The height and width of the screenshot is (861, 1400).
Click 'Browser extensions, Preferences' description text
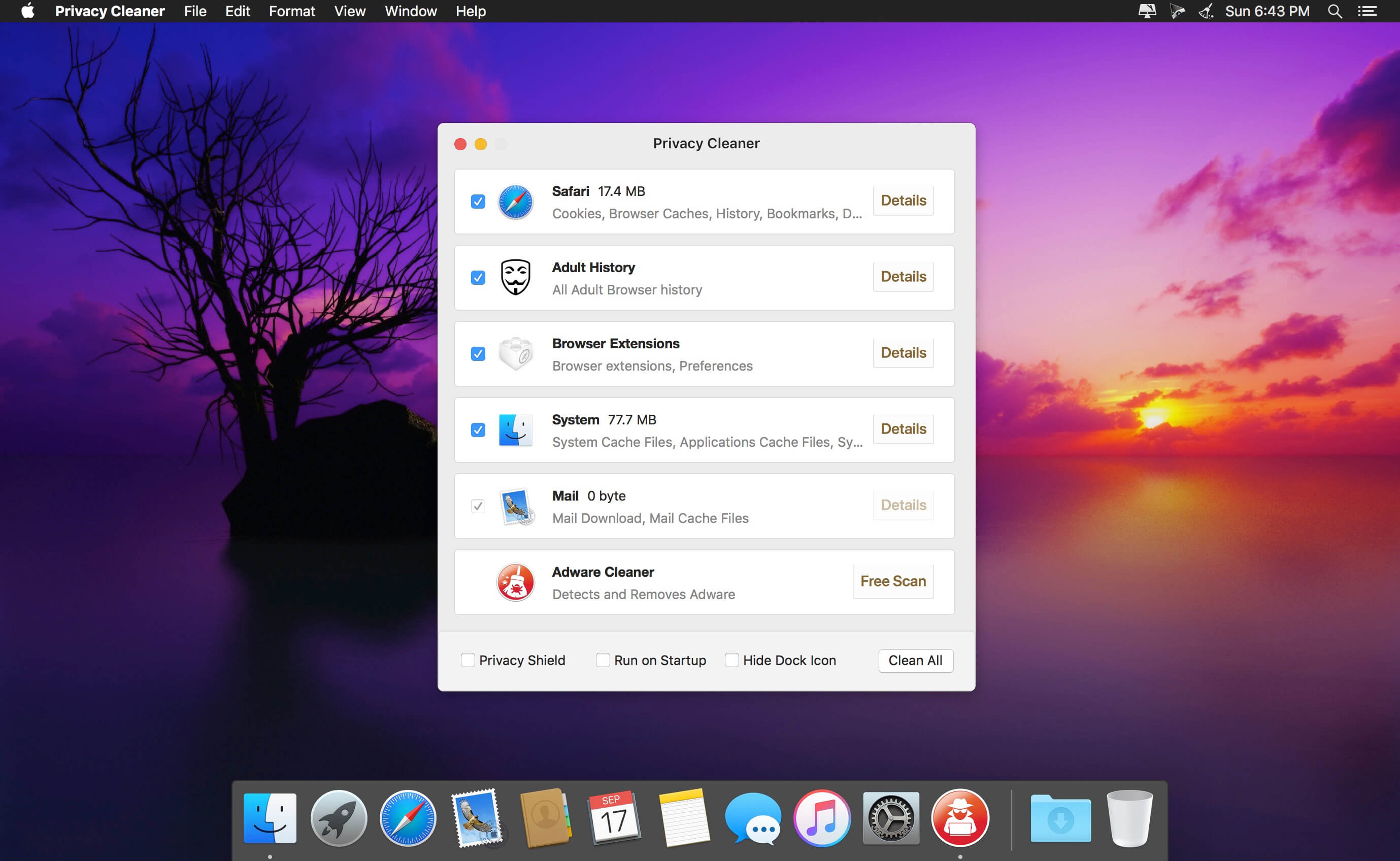[652, 366]
